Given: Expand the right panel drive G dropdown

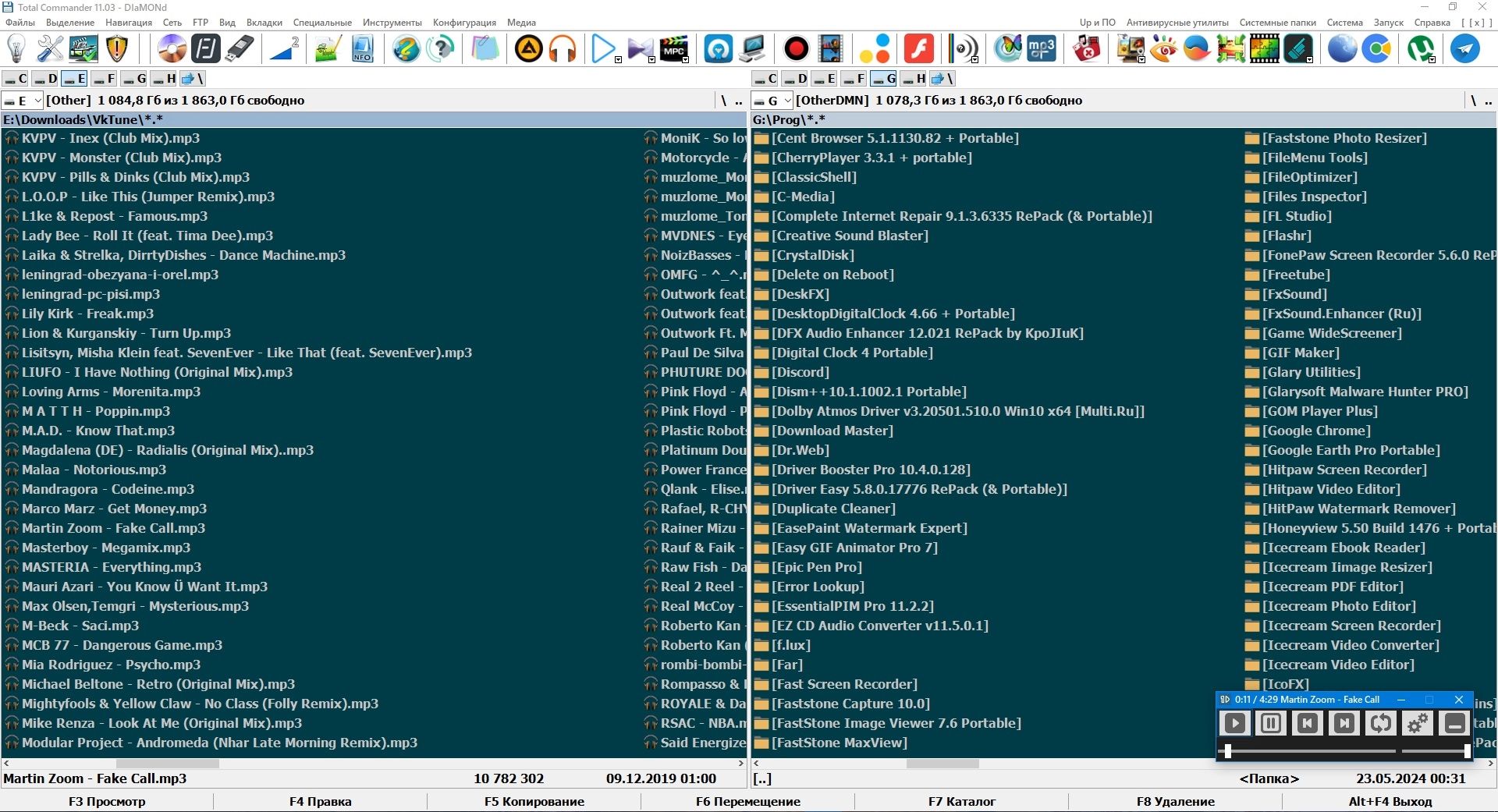Looking at the screenshot, I should point(787,101).
